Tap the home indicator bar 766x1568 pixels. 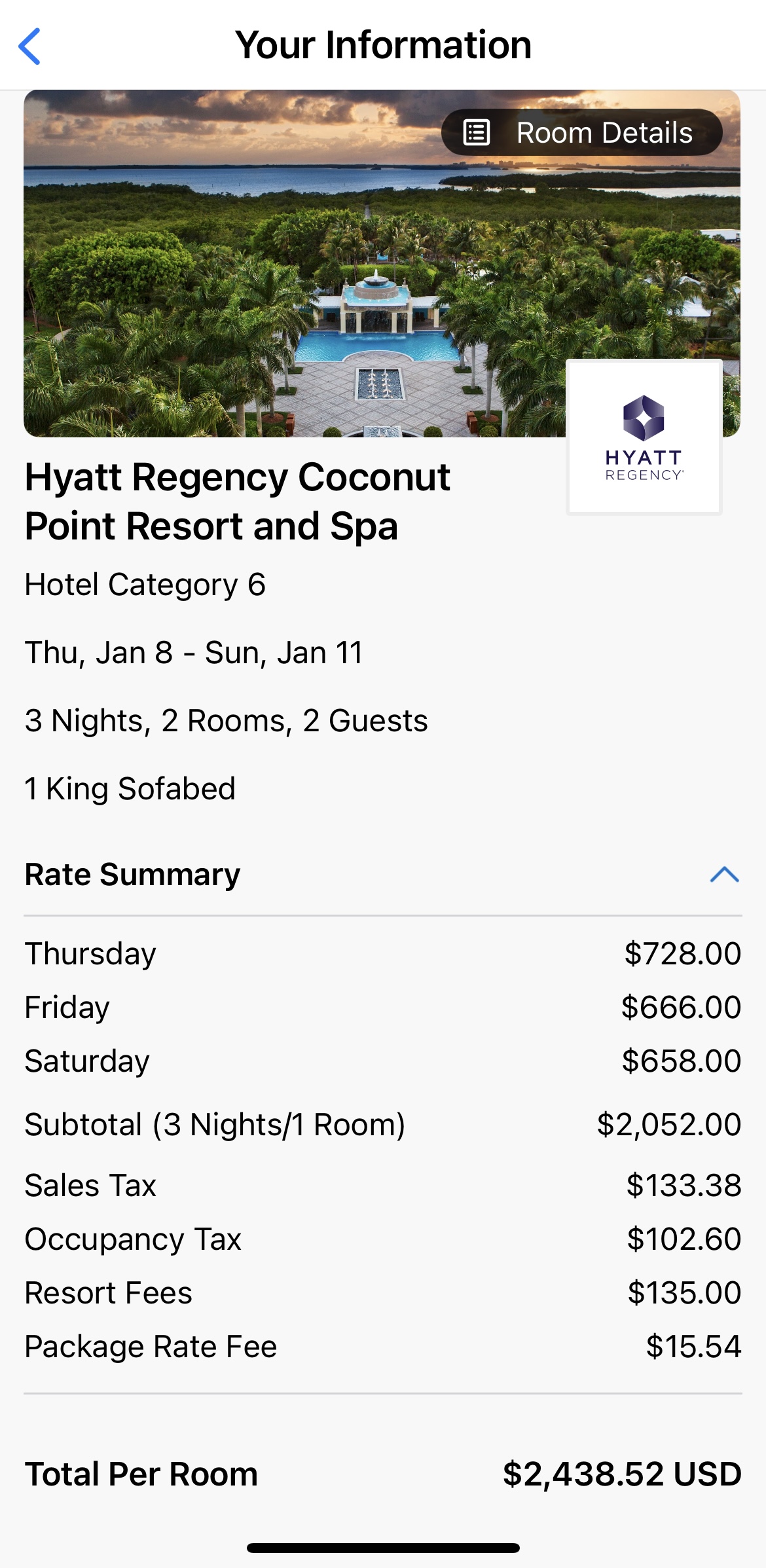tap(383, 1548)
